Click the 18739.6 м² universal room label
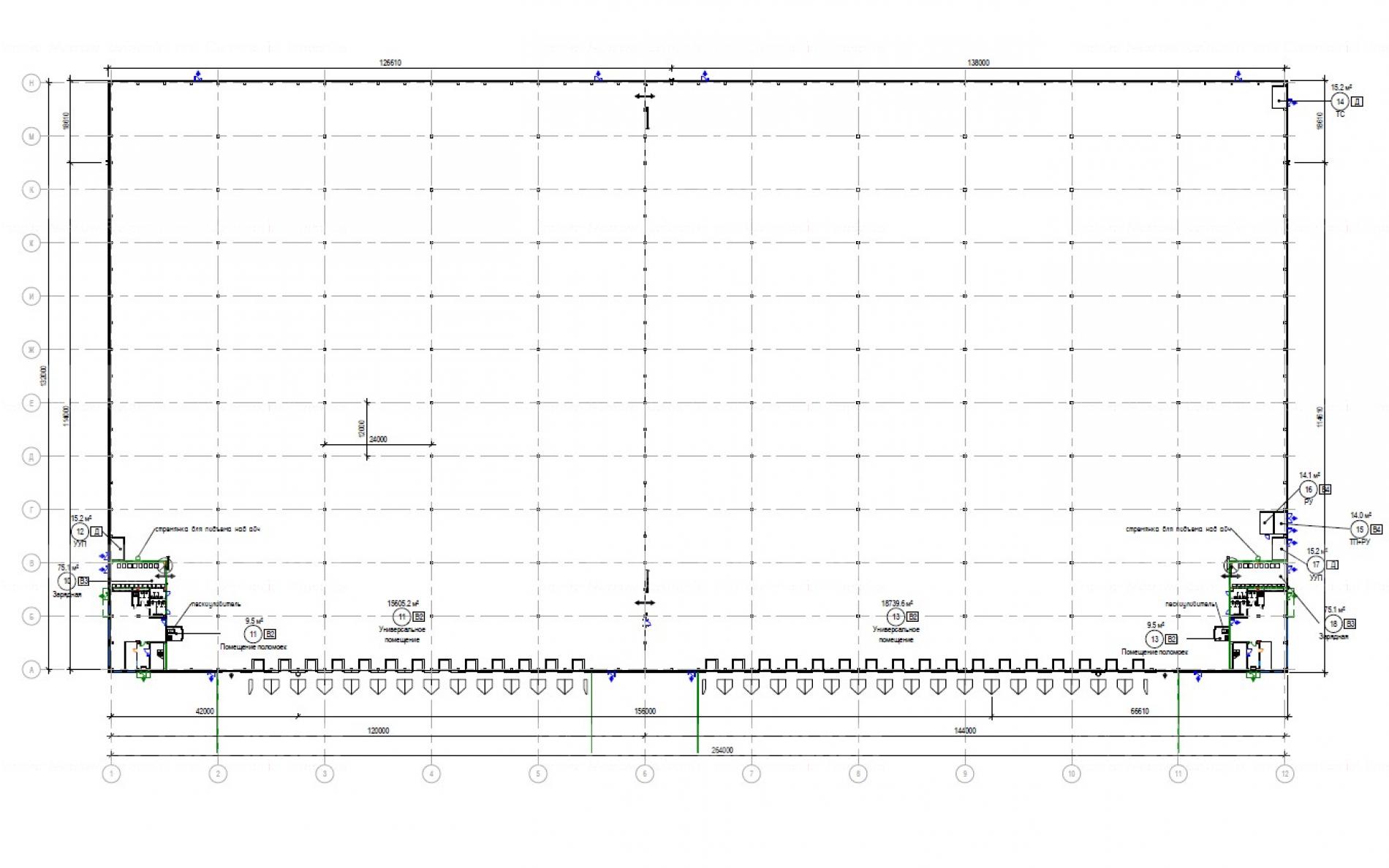 [897, 604]
